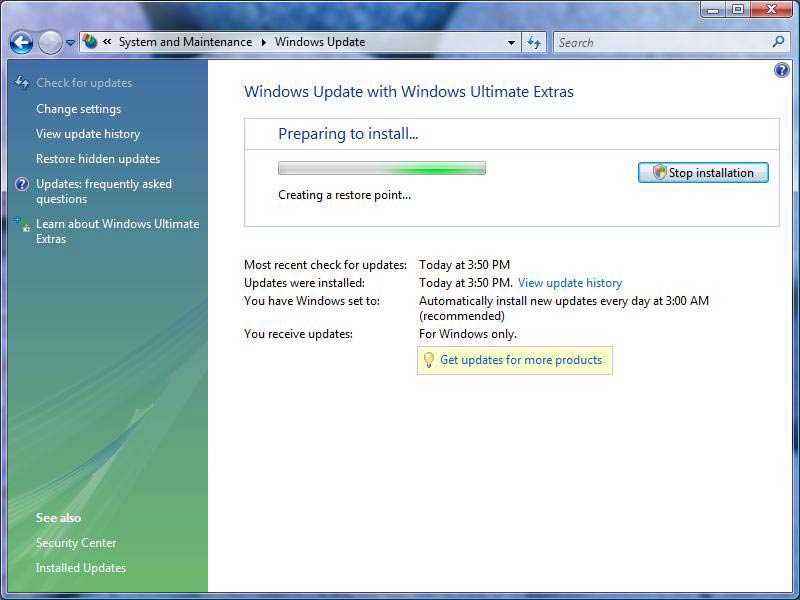
Task: Click 'Windows Update with Windows Ultimate Extras' title
Action: (409, 92)
